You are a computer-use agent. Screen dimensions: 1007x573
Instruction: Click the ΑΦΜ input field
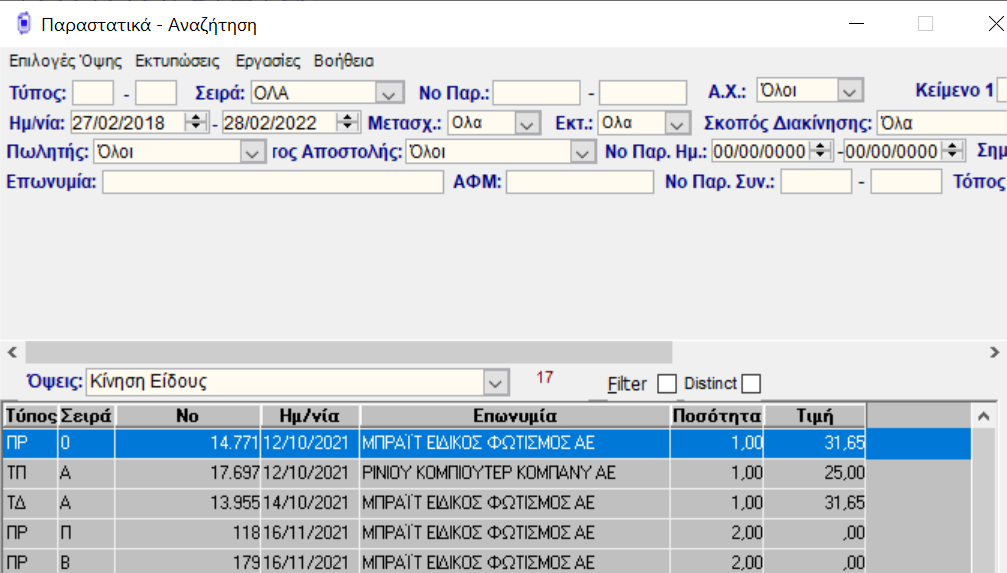pos(579,182)
